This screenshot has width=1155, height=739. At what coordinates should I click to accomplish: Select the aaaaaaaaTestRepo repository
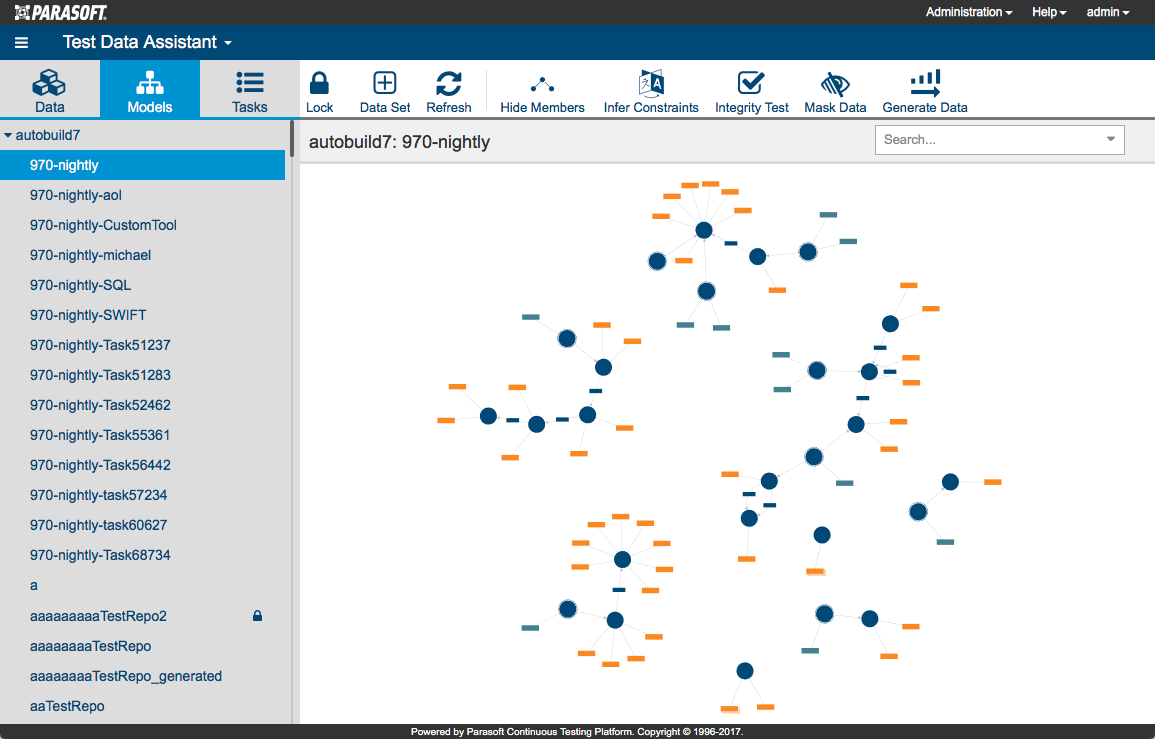pos(142,646)
